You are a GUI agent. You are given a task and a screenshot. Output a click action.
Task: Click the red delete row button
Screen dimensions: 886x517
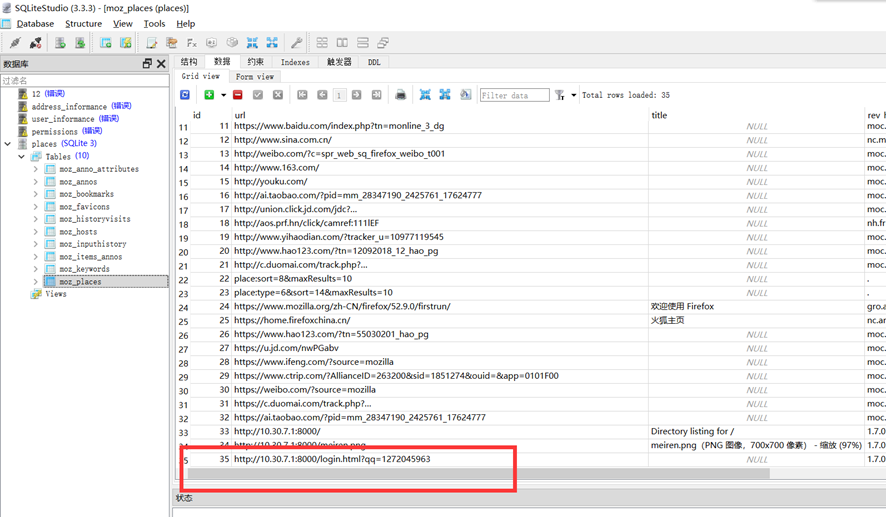(238, 95)
